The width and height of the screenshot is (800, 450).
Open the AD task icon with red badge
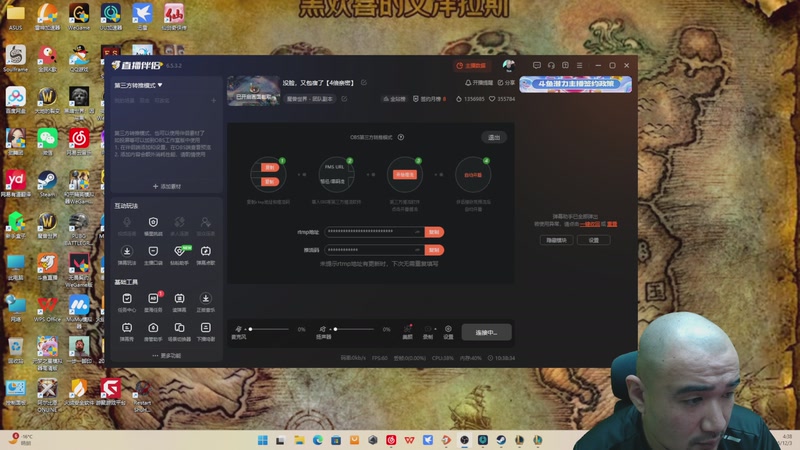point(153,298)
